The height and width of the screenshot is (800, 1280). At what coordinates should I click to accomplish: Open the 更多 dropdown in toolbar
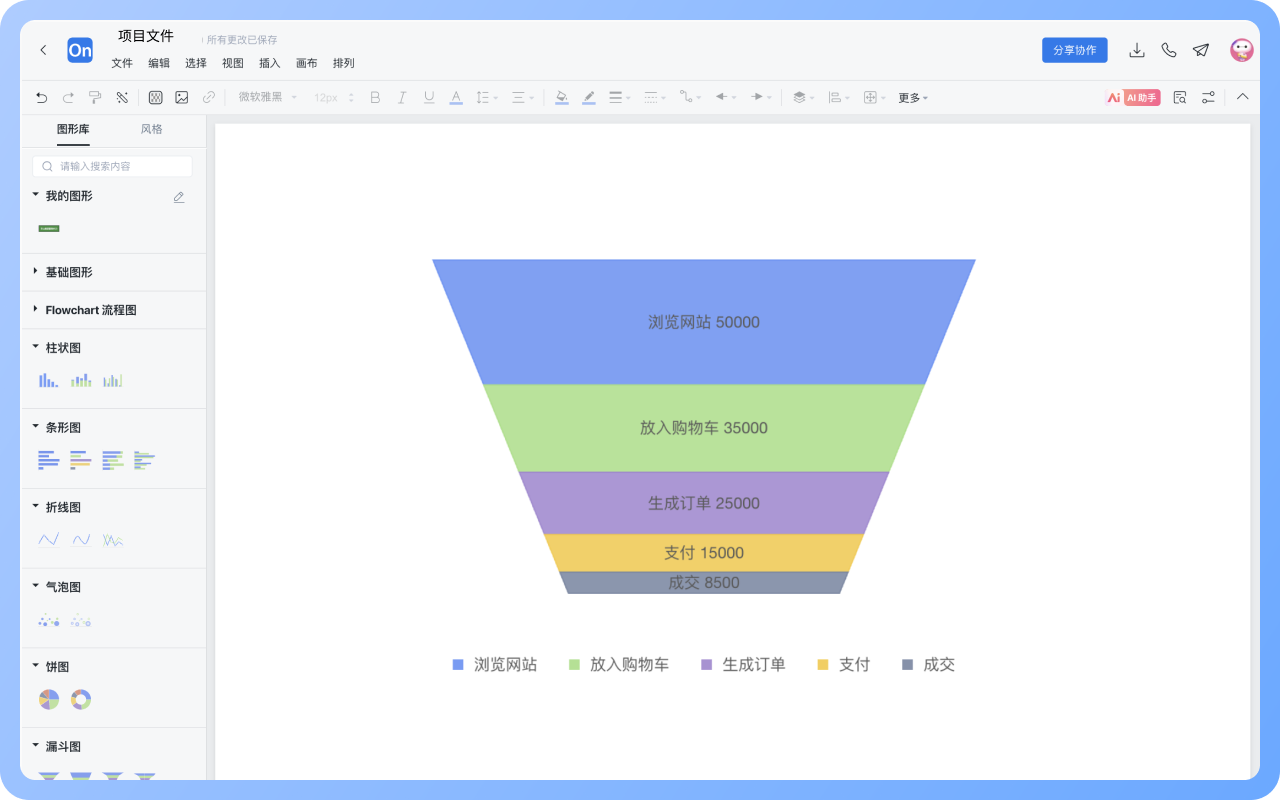click(912, 98)
